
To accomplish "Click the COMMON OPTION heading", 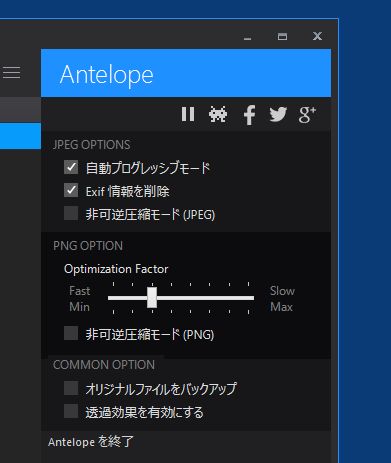I will click(x=104, y=365).
